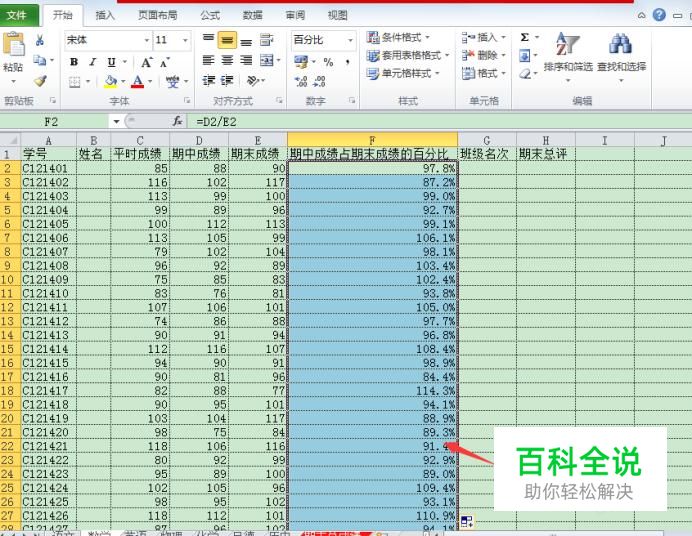Screen dimensions: 692x536
Task: Toggle middle vertical alignment
Action: coord(227,40)
